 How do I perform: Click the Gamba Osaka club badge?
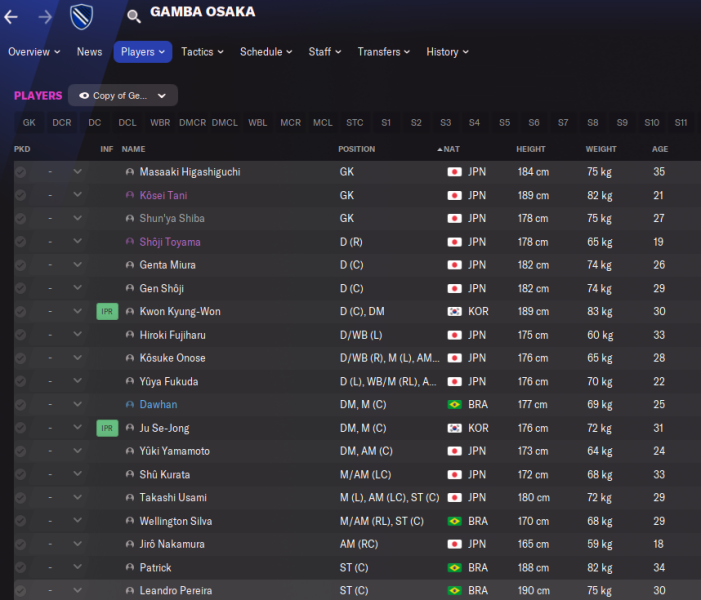82,15
